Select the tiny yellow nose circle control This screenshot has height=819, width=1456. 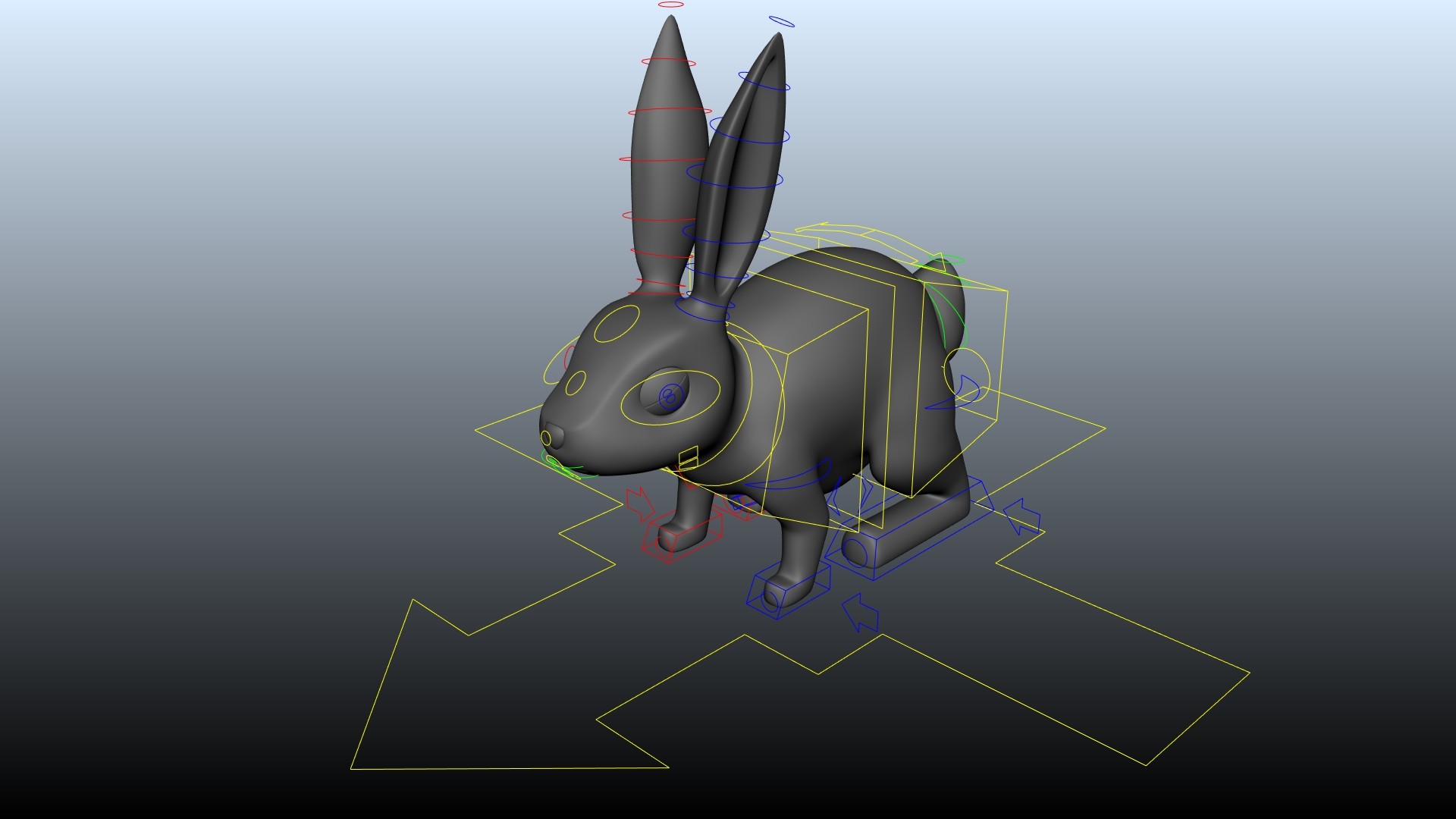click(546, 438)
